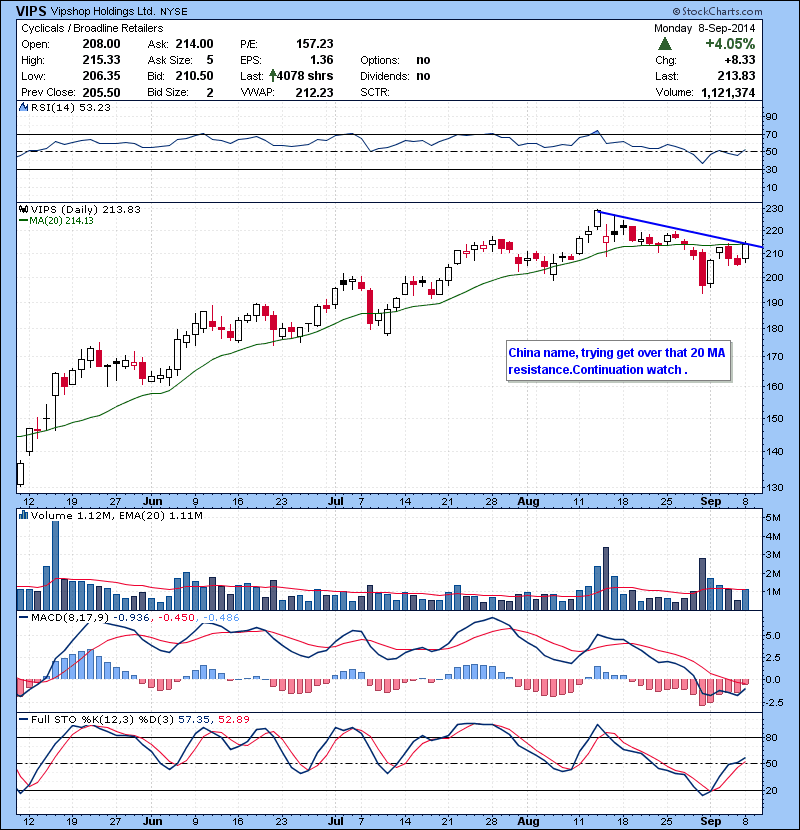Click the stochastic %D value 52.89

point(233,719)
